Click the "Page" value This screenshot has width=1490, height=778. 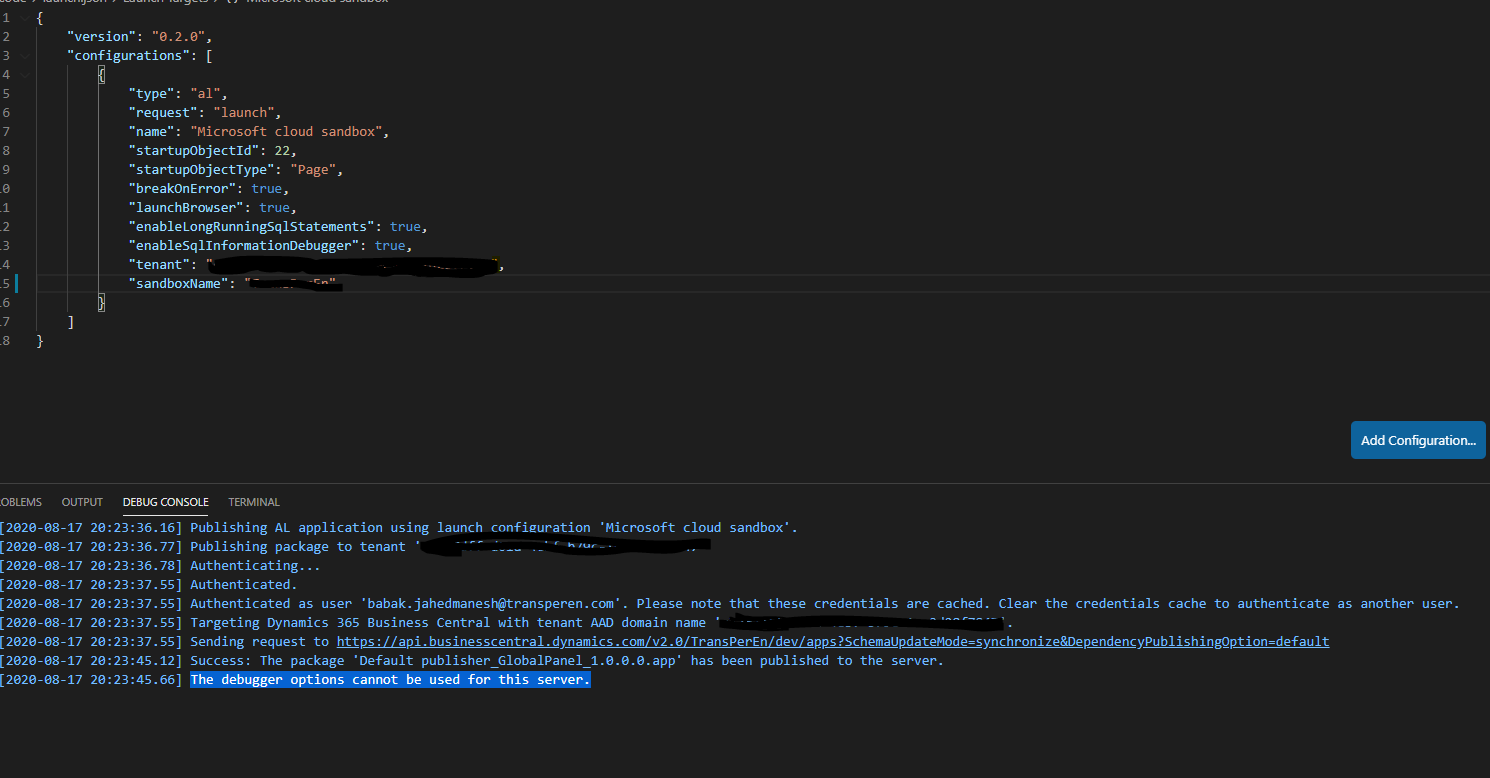coord(312,170)
